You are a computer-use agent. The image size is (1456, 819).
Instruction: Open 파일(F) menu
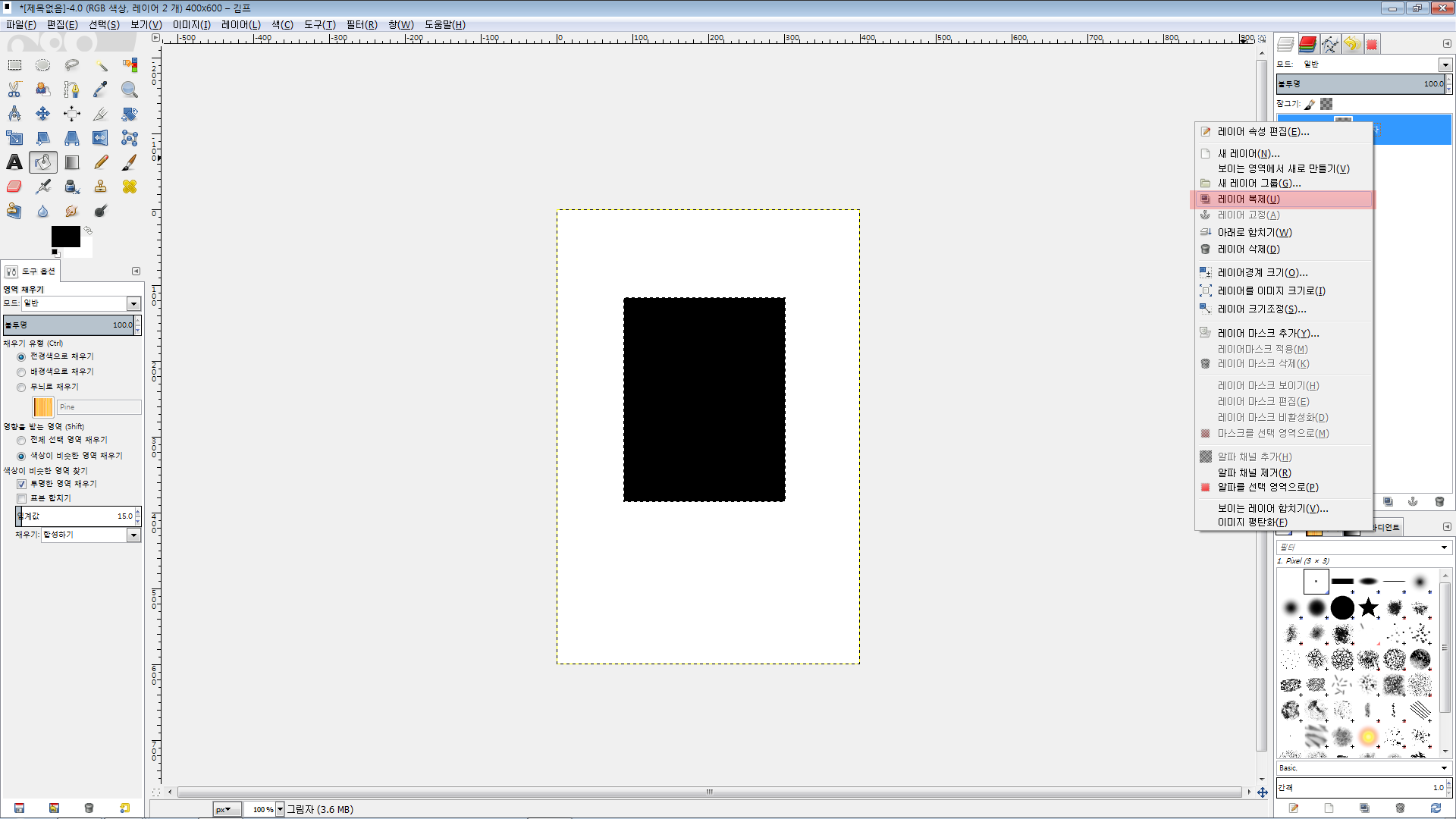(x=21, y=24)
